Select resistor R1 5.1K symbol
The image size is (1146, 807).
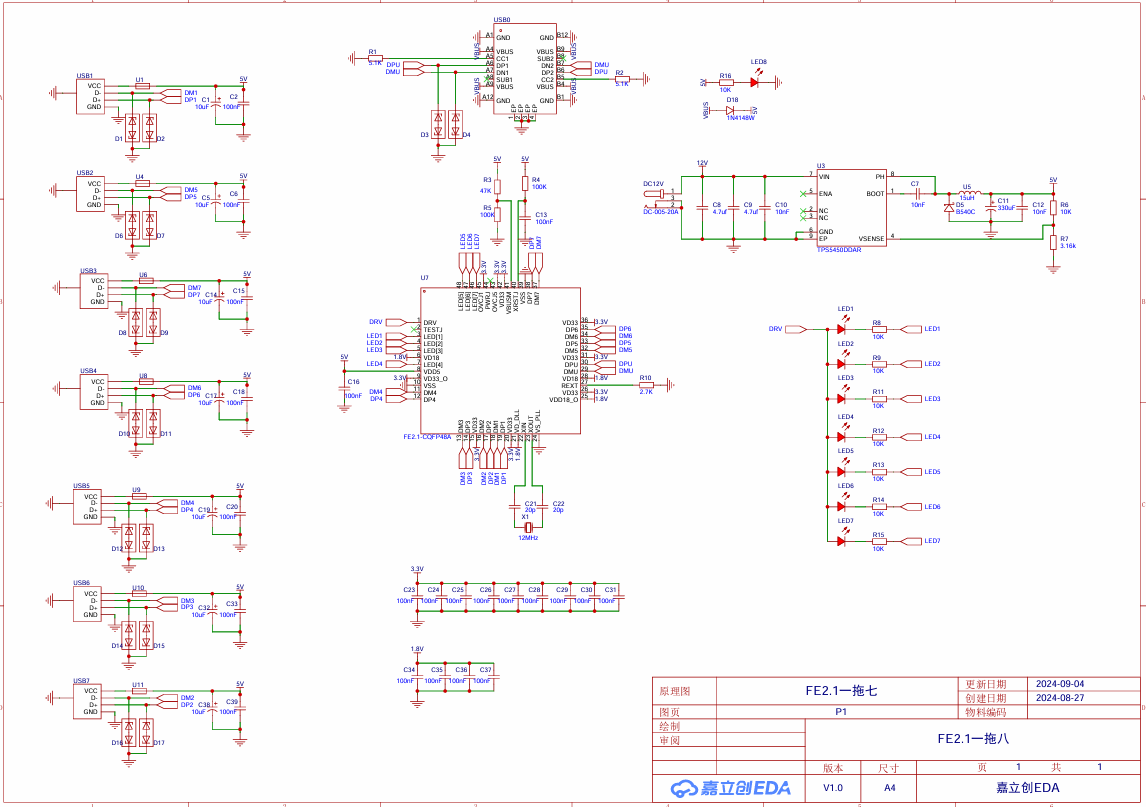coord(375,58)
